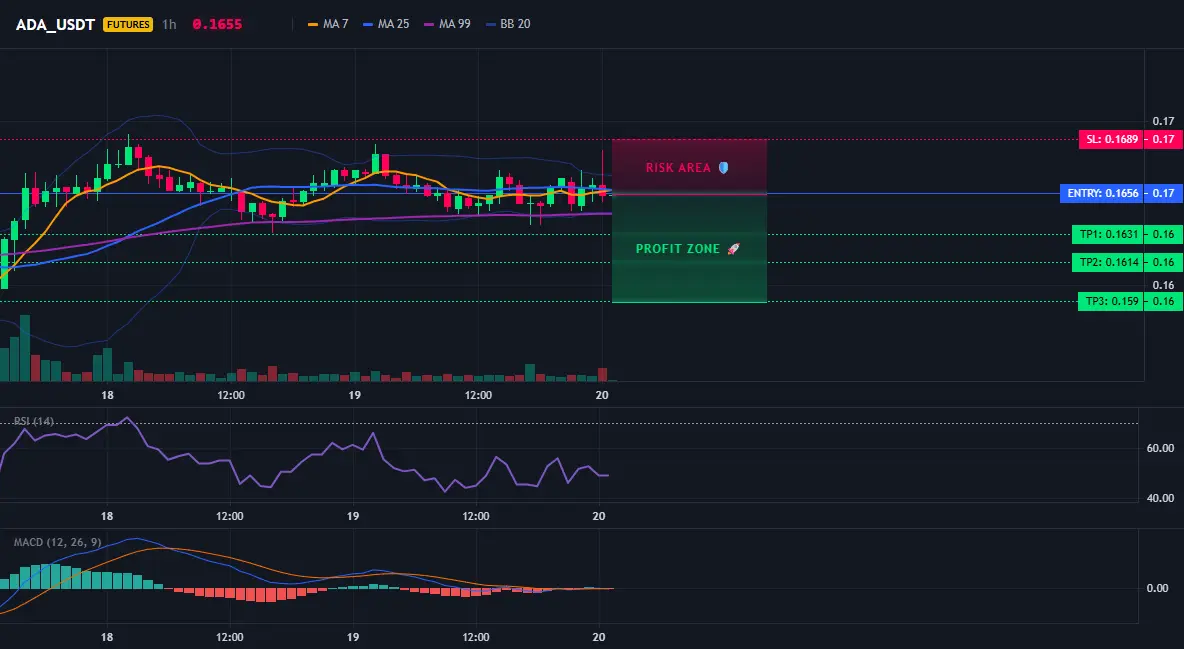Click the ADA_USDT symbol name
The image size is (1184, 649).
tap(55, 24)
